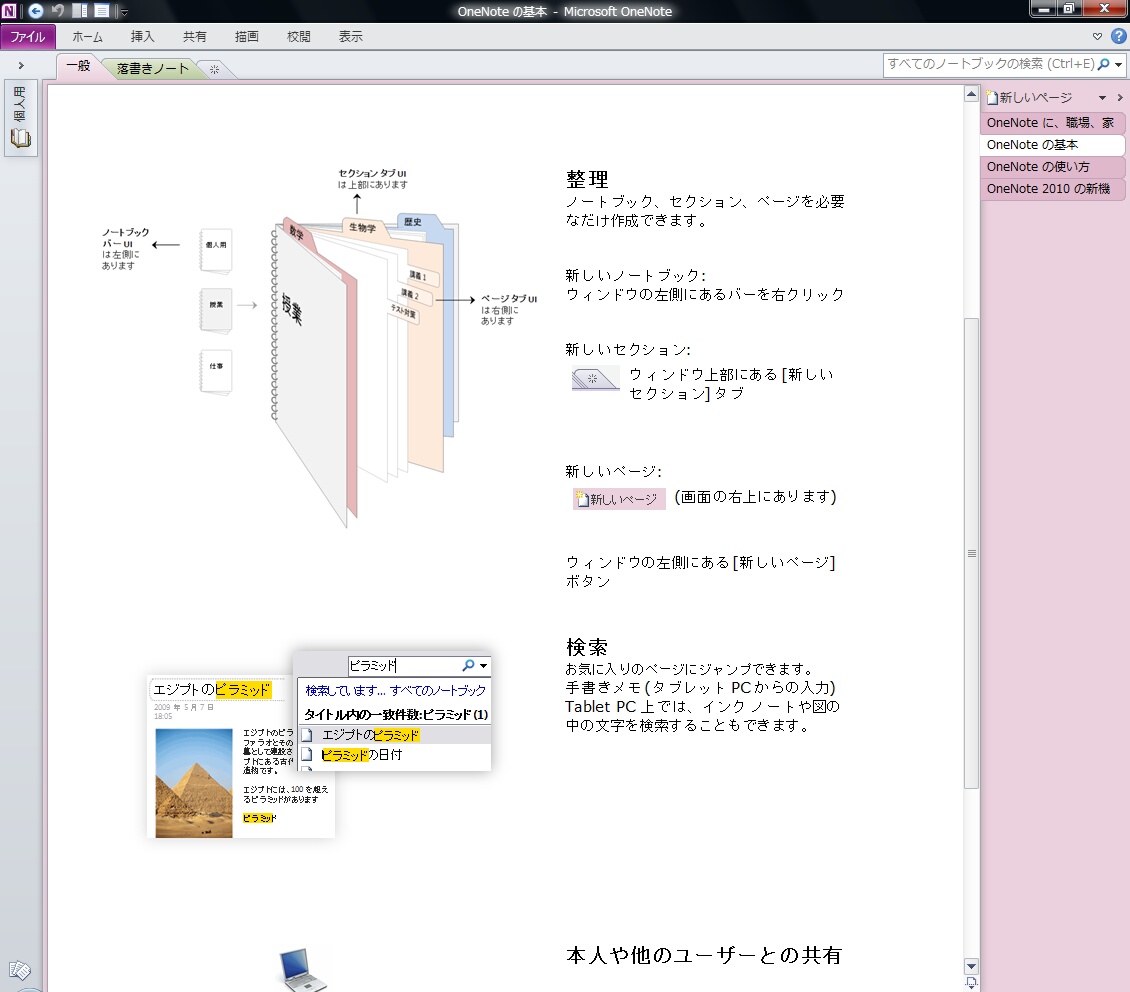Screen dimensions: 1130x992
Task: Click the 本人や他のユーザーとの共有 heading
Action: click(704, 955)
